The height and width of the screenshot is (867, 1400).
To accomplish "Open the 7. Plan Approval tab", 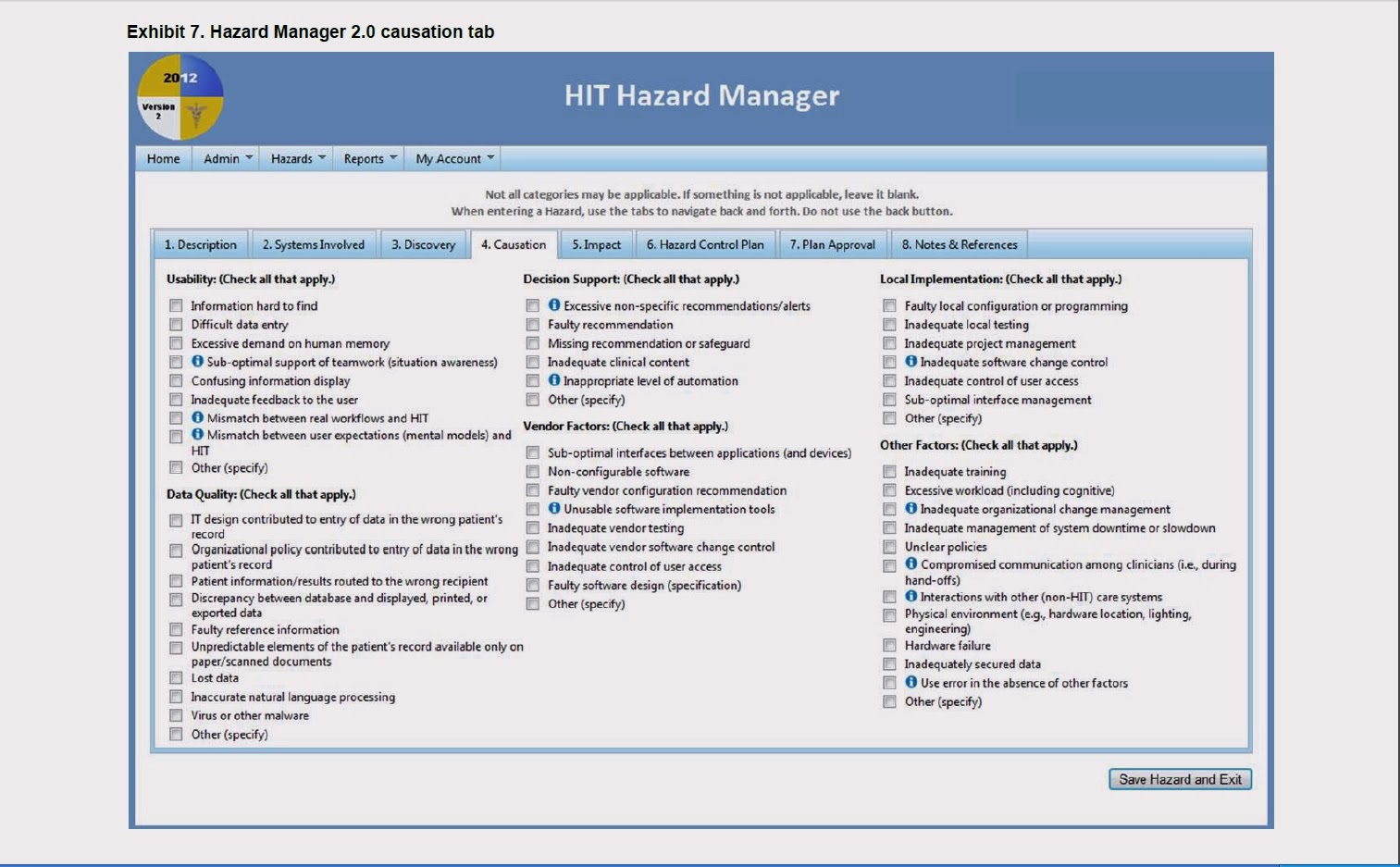I will (x=833, y=244).
